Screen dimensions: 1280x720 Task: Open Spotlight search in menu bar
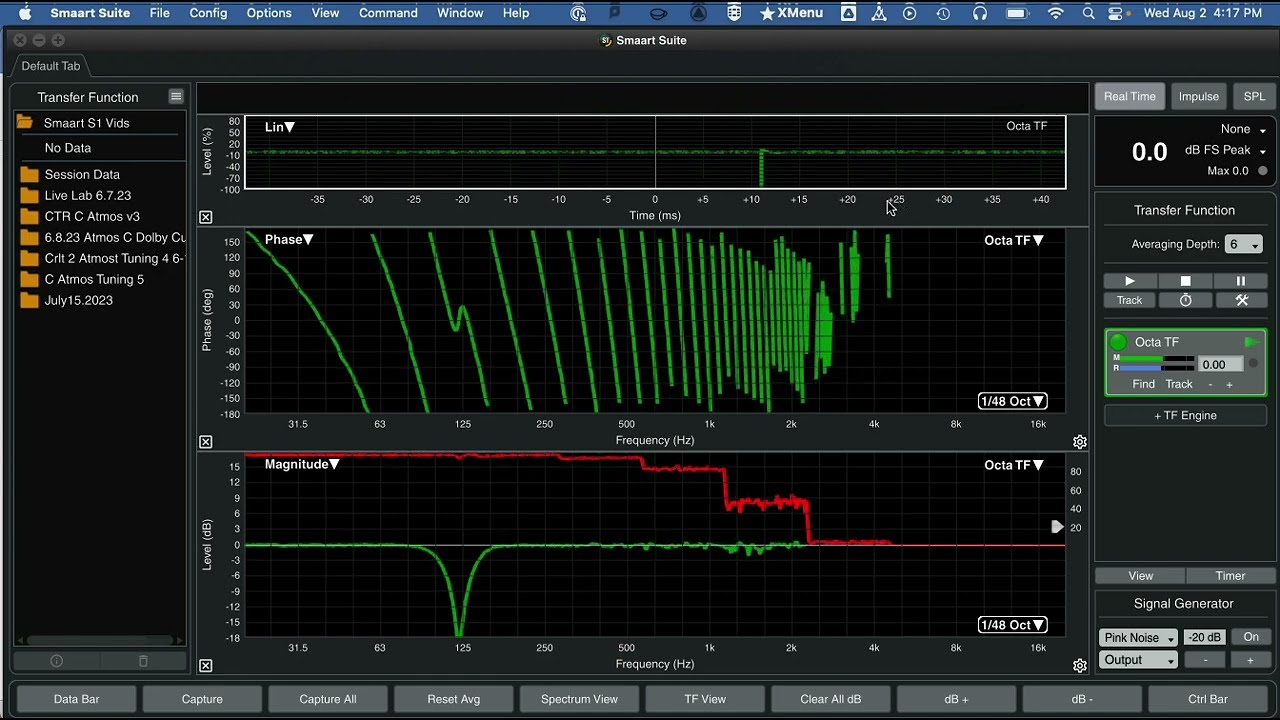pos(1088,13)
